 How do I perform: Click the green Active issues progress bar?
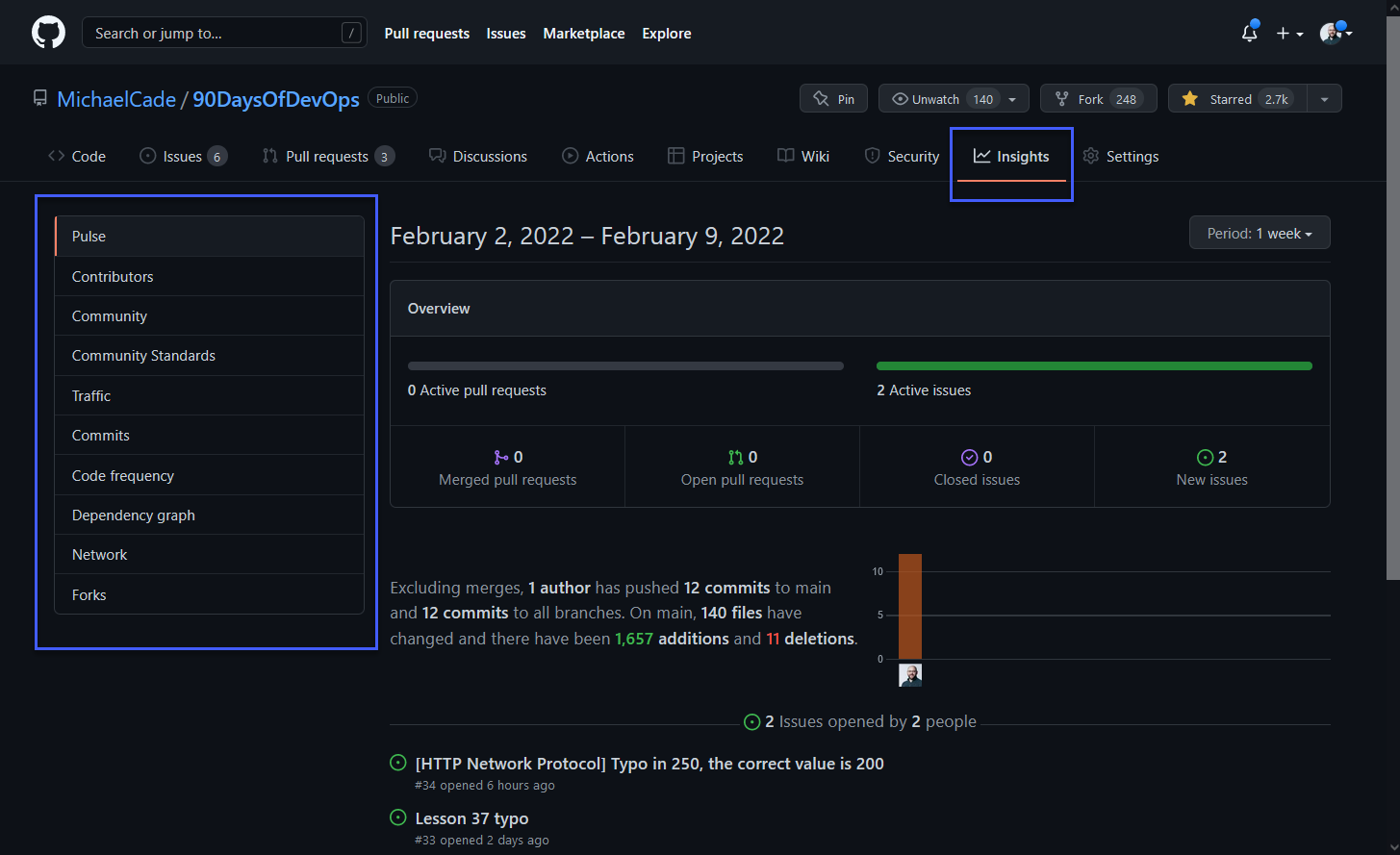tap(1093, 365)
